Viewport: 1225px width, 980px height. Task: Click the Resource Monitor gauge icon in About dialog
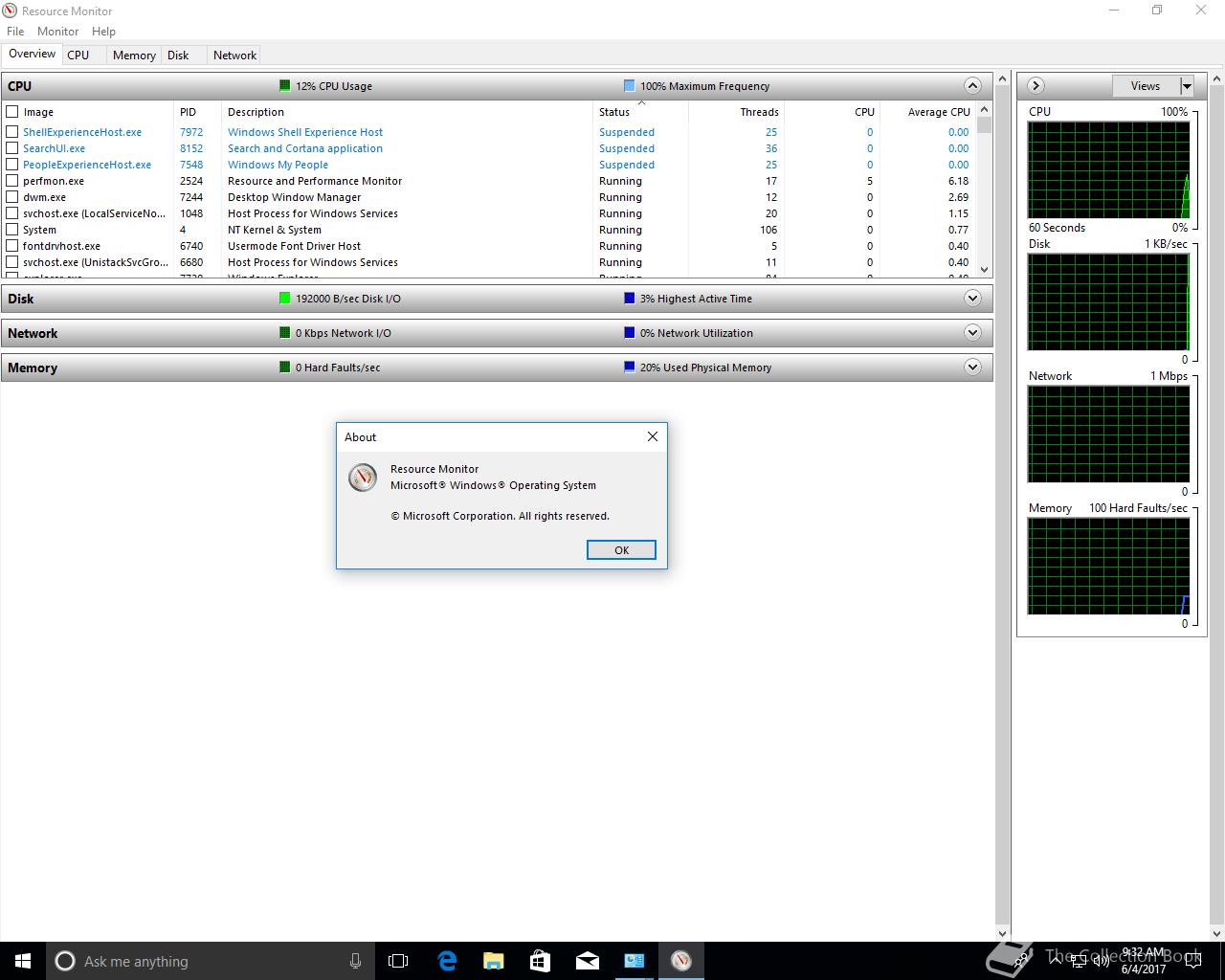(363, 478)
